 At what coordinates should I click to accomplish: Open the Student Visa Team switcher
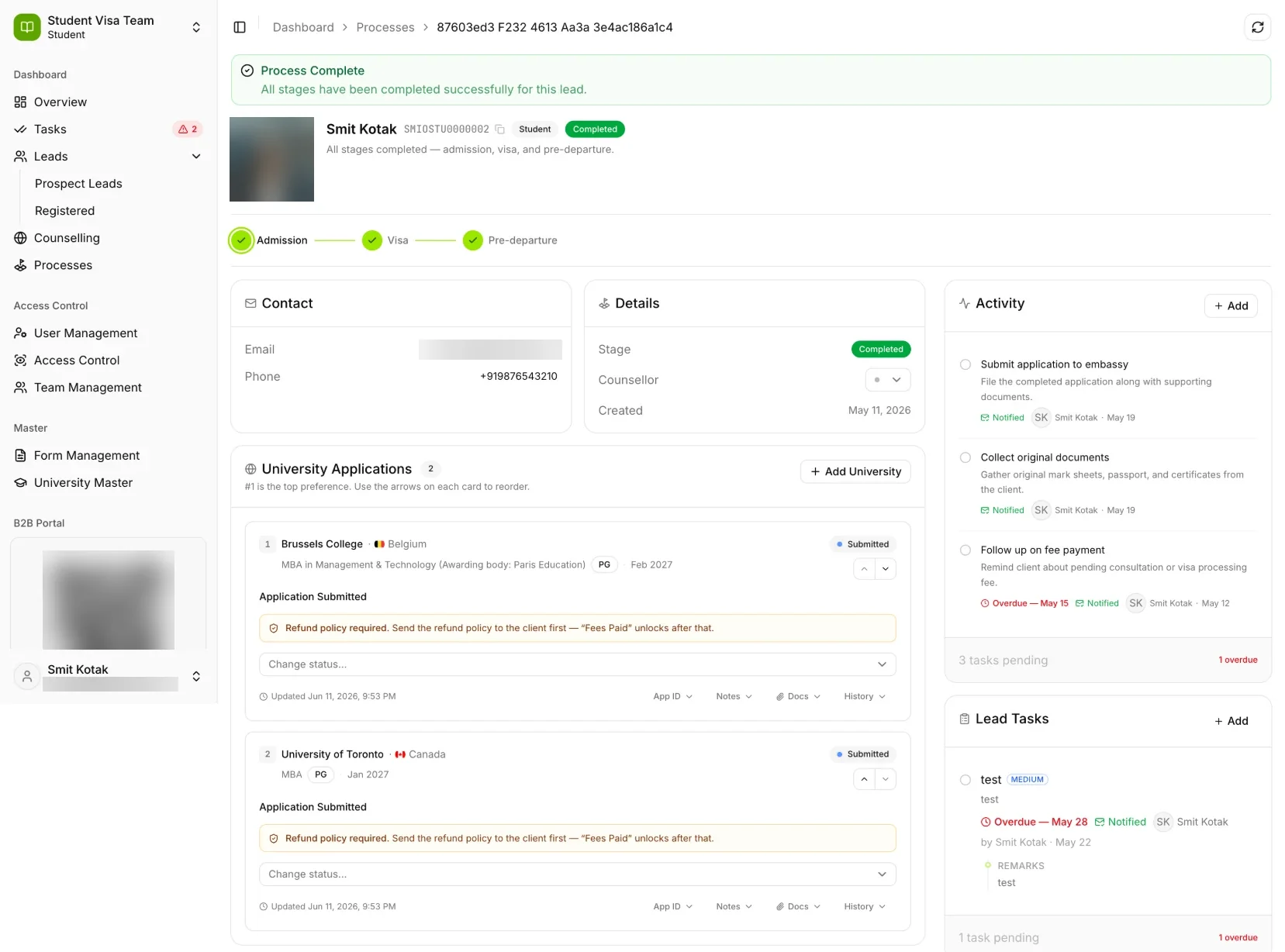click(196, 27)
